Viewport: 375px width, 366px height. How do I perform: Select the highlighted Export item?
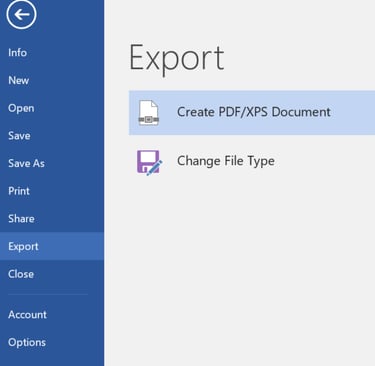click(x=52, y=246)
